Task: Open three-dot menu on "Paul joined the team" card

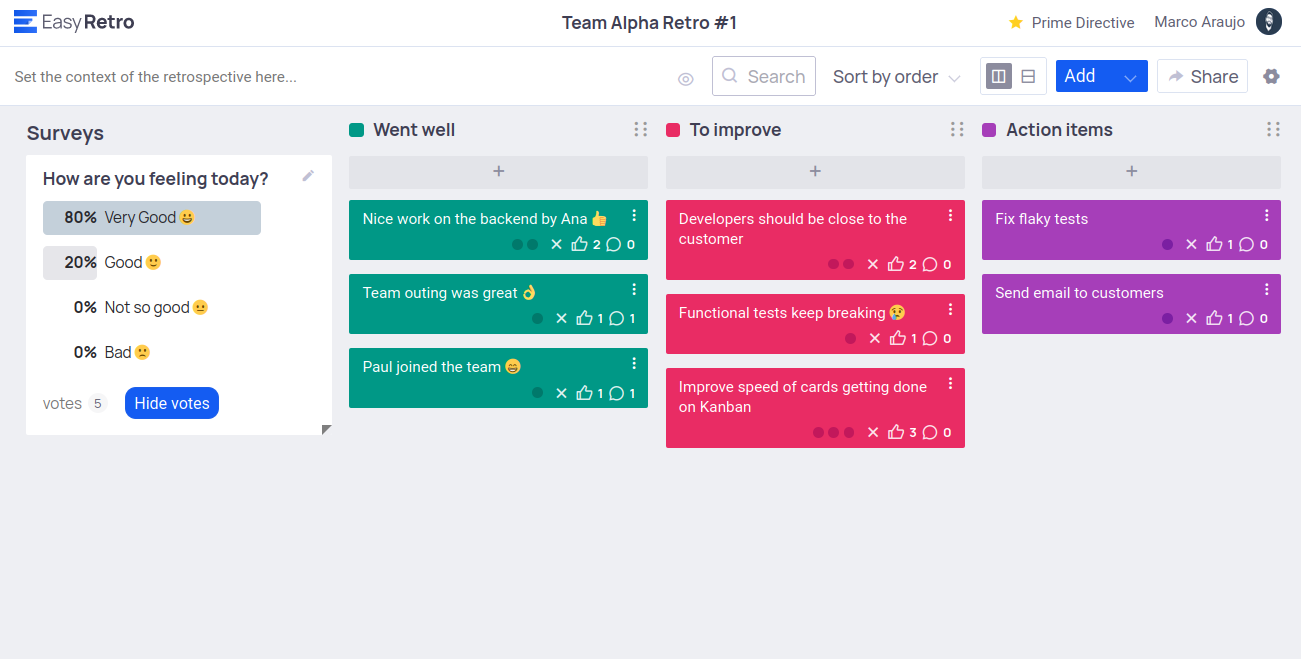Action: [x=634, y=363]
